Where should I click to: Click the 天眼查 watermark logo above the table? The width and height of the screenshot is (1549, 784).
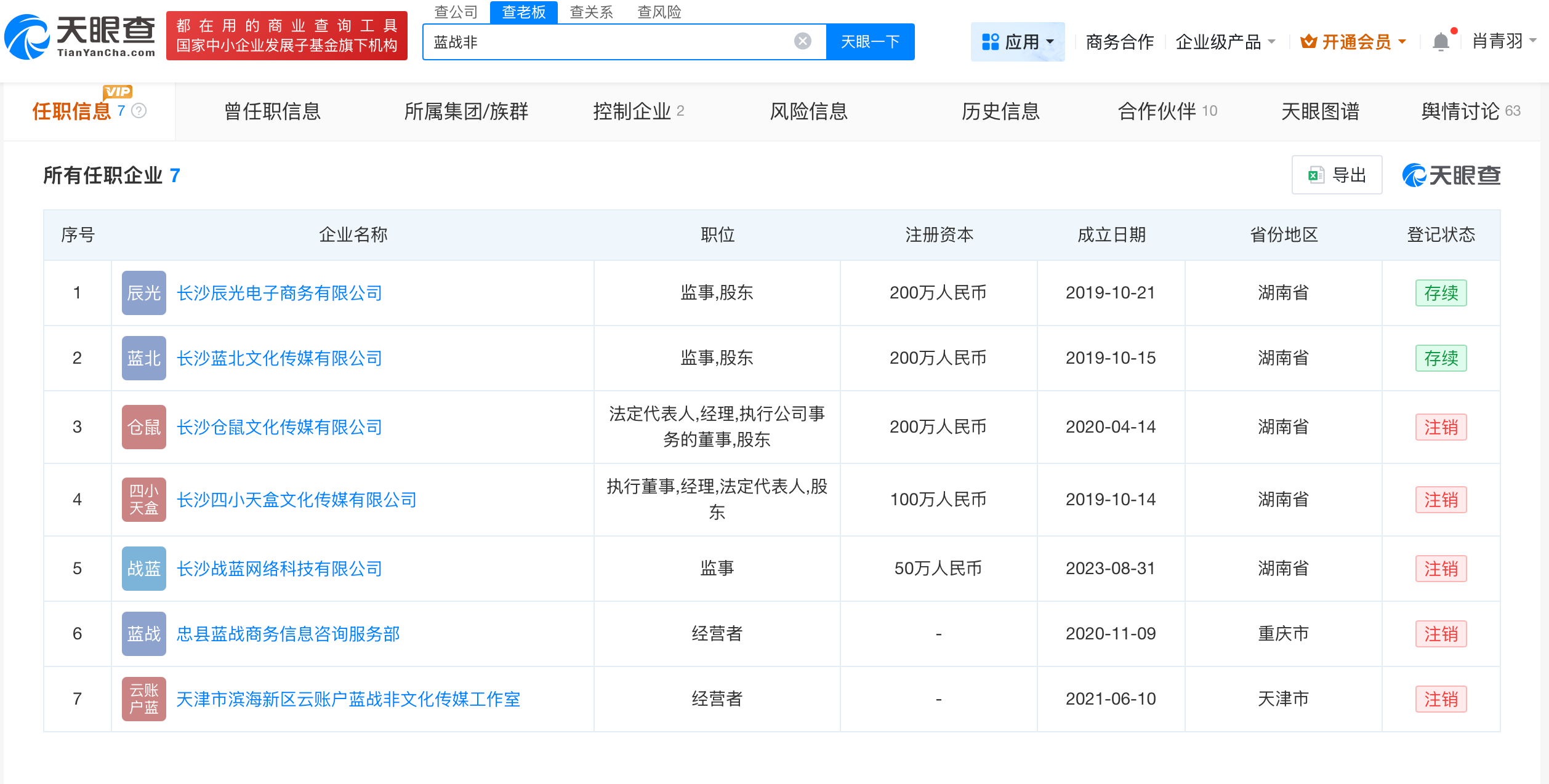tap(1451, 175)
